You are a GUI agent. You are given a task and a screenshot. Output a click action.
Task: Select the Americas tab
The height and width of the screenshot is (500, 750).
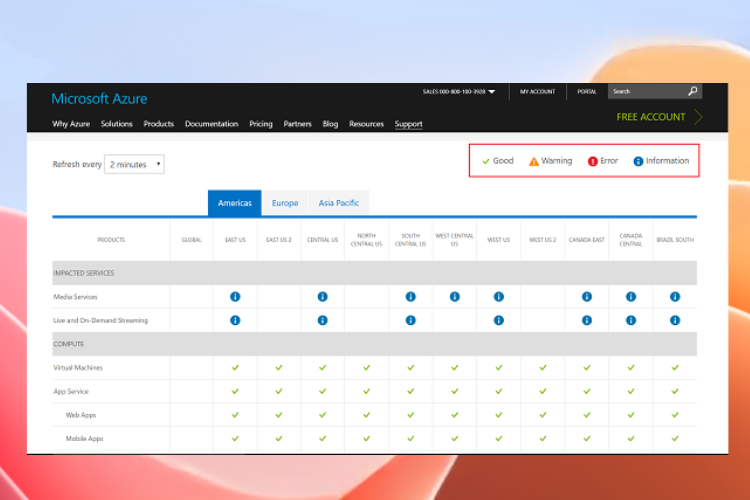point(234,203)
